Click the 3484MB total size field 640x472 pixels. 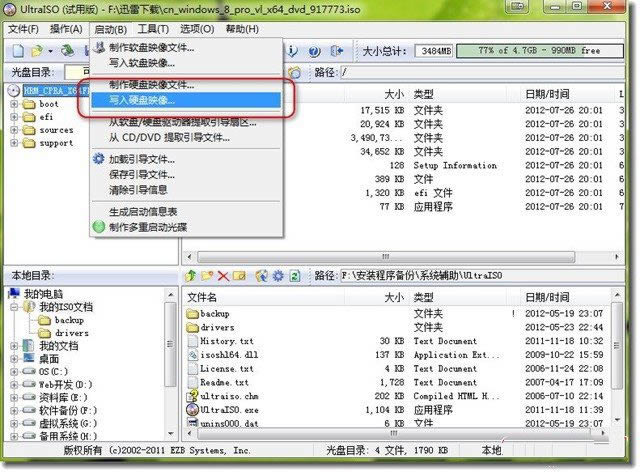tap(434, 51)
